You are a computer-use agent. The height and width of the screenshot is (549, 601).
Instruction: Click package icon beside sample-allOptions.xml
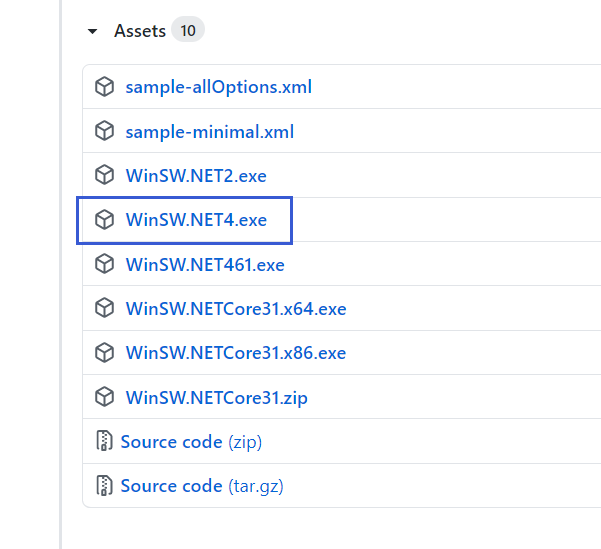point(104,87)
